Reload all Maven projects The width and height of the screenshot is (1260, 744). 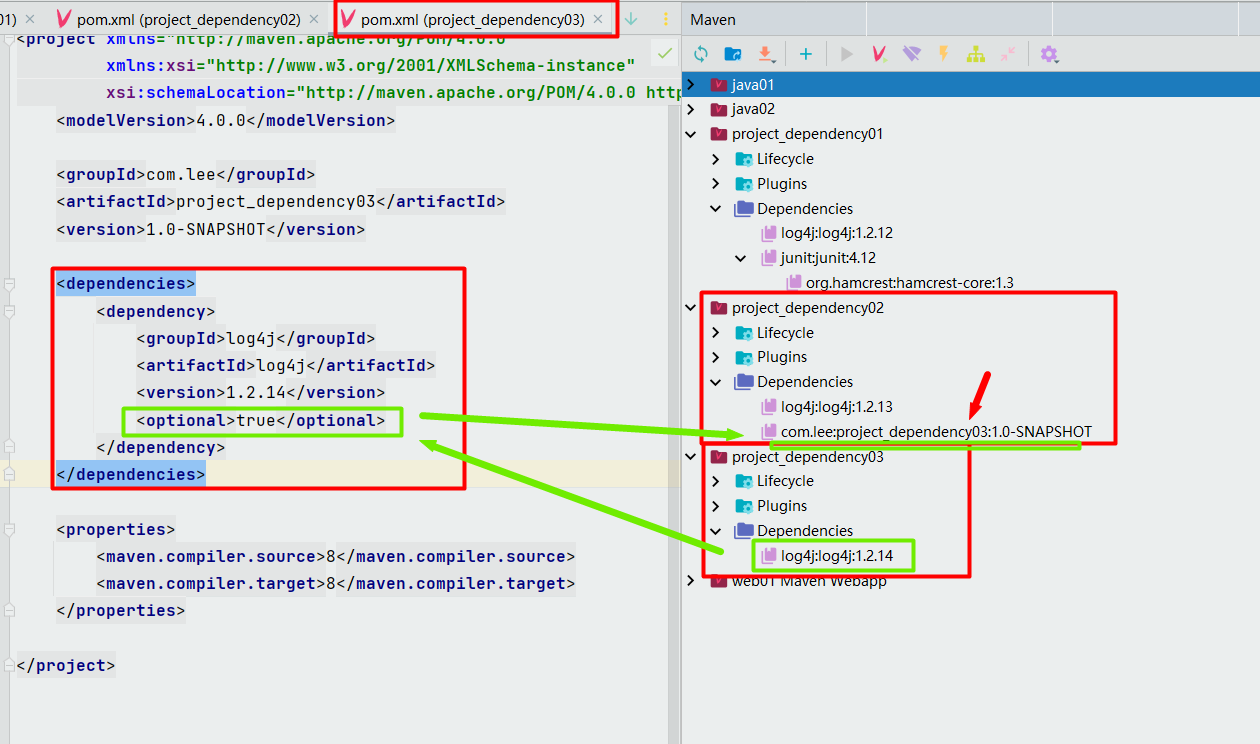coord(700,54)
